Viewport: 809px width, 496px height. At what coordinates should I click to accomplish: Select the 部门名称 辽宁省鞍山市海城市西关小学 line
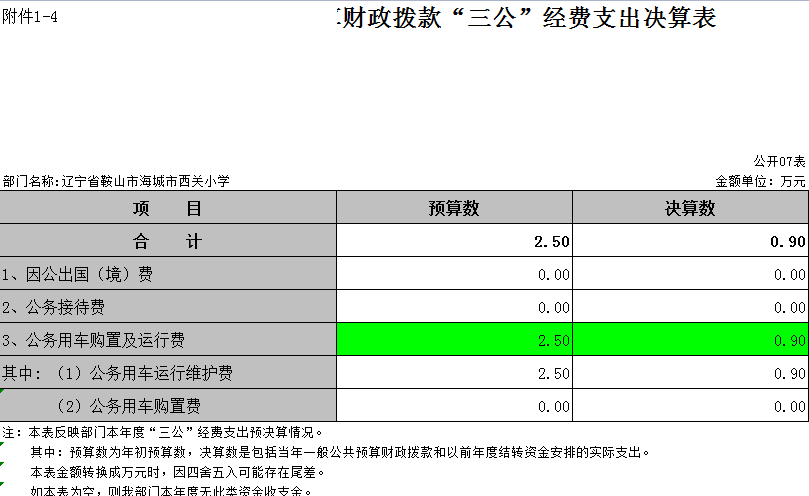tap(116, 181)
